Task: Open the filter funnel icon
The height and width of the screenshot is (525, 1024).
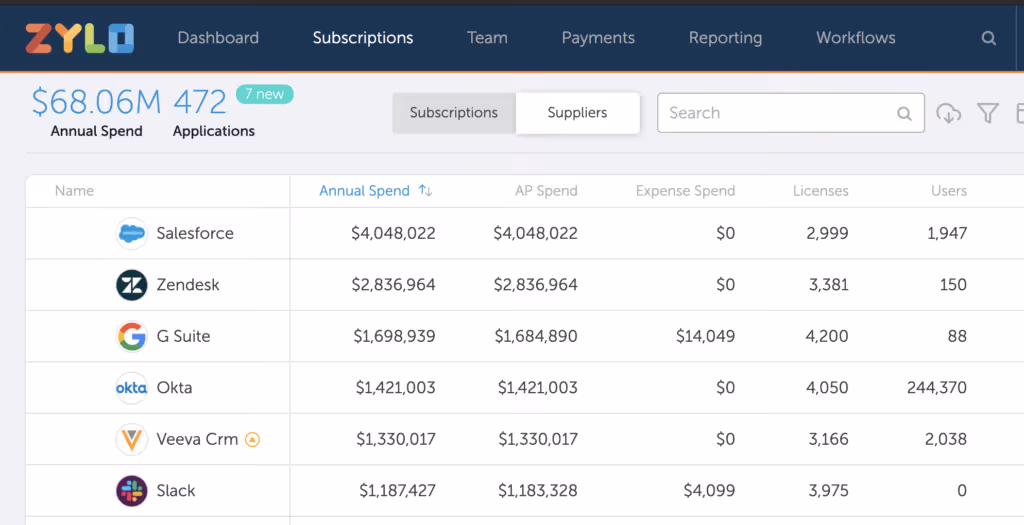Action: coord(988,113)
